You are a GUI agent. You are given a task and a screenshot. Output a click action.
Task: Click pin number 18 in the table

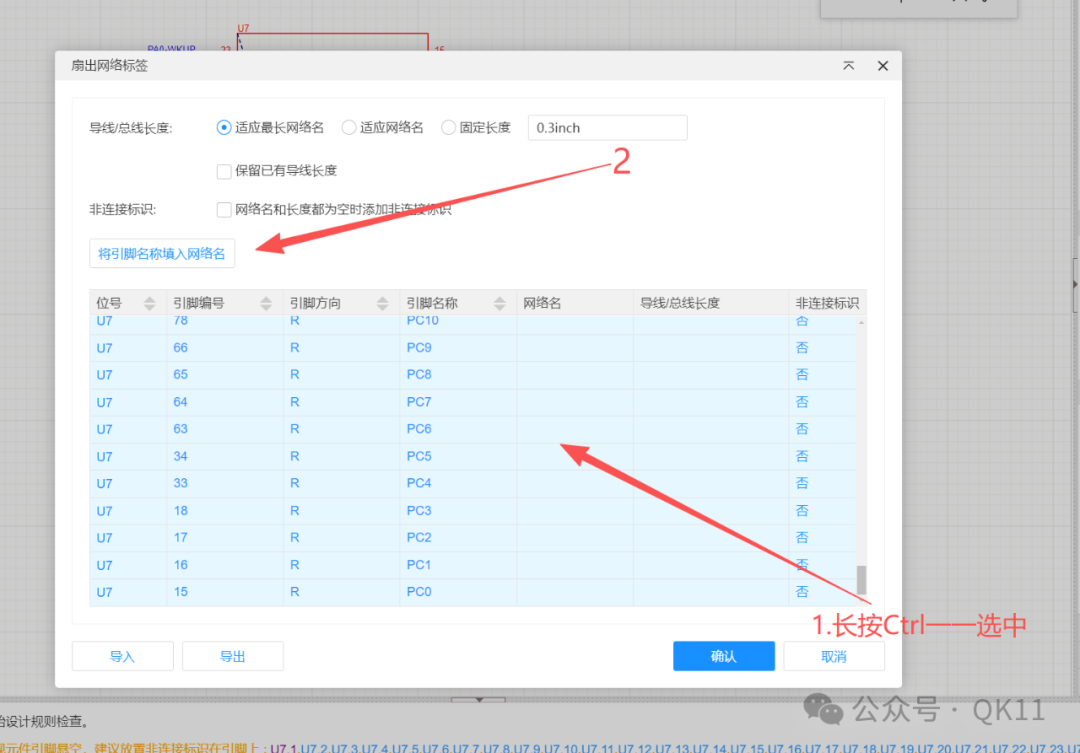coord(180,510)
